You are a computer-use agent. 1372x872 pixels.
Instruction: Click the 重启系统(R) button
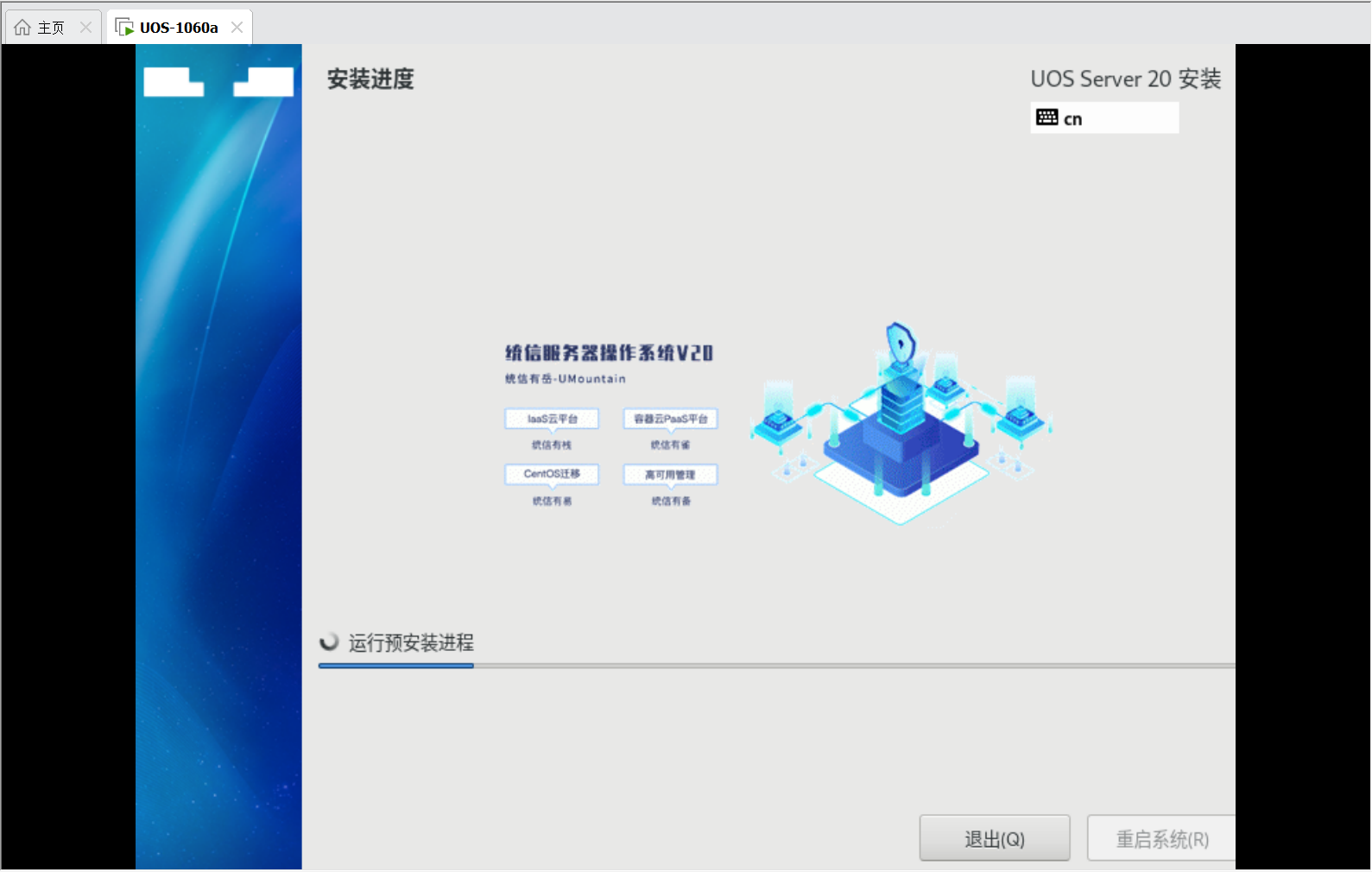click(1161, 838)
